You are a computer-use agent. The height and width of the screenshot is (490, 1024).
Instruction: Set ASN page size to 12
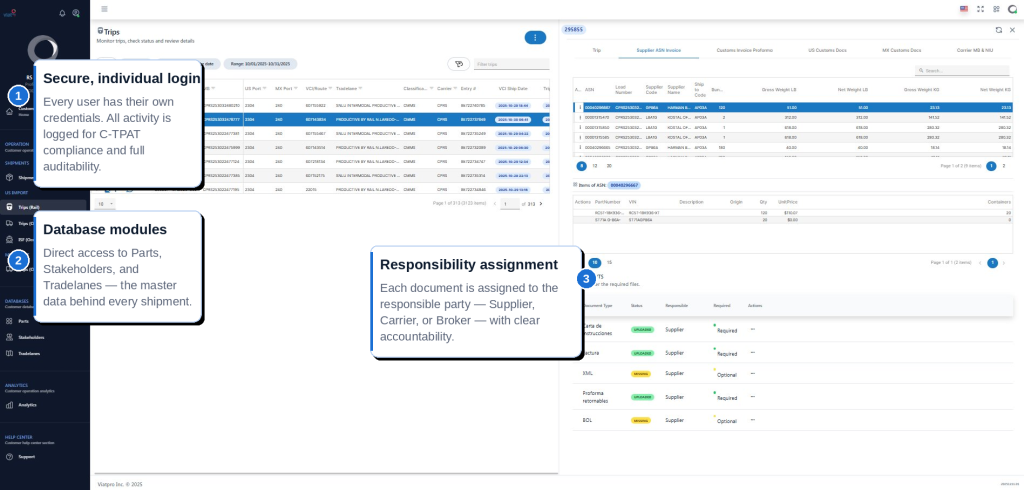click(x=594, y=166)
